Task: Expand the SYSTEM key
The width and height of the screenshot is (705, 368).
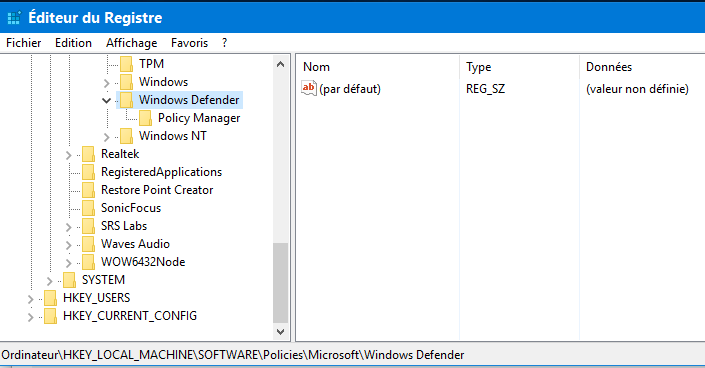Action: [x=49, y=281]
